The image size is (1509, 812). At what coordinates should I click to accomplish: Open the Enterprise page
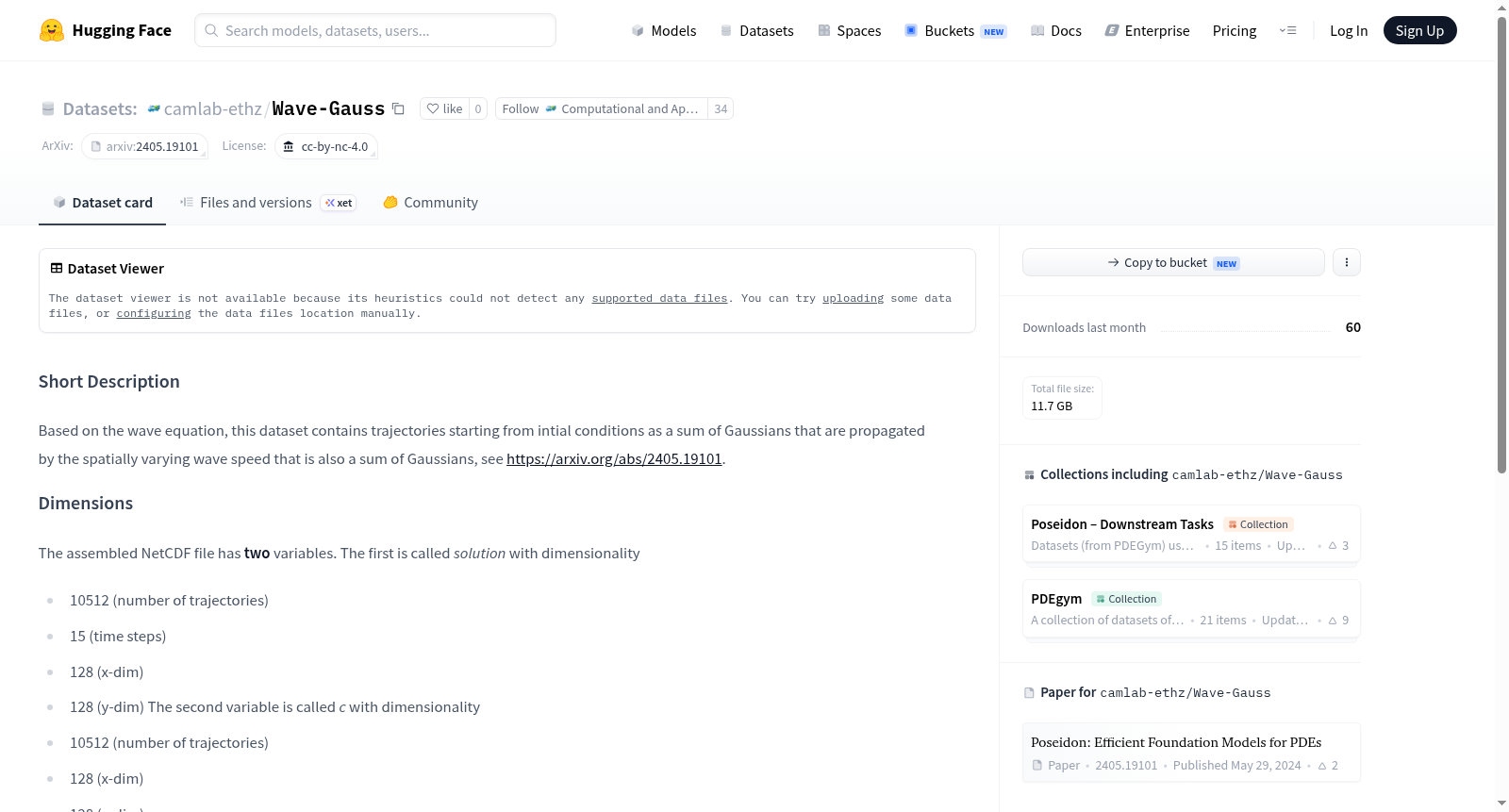click(x=1148, y=30)
